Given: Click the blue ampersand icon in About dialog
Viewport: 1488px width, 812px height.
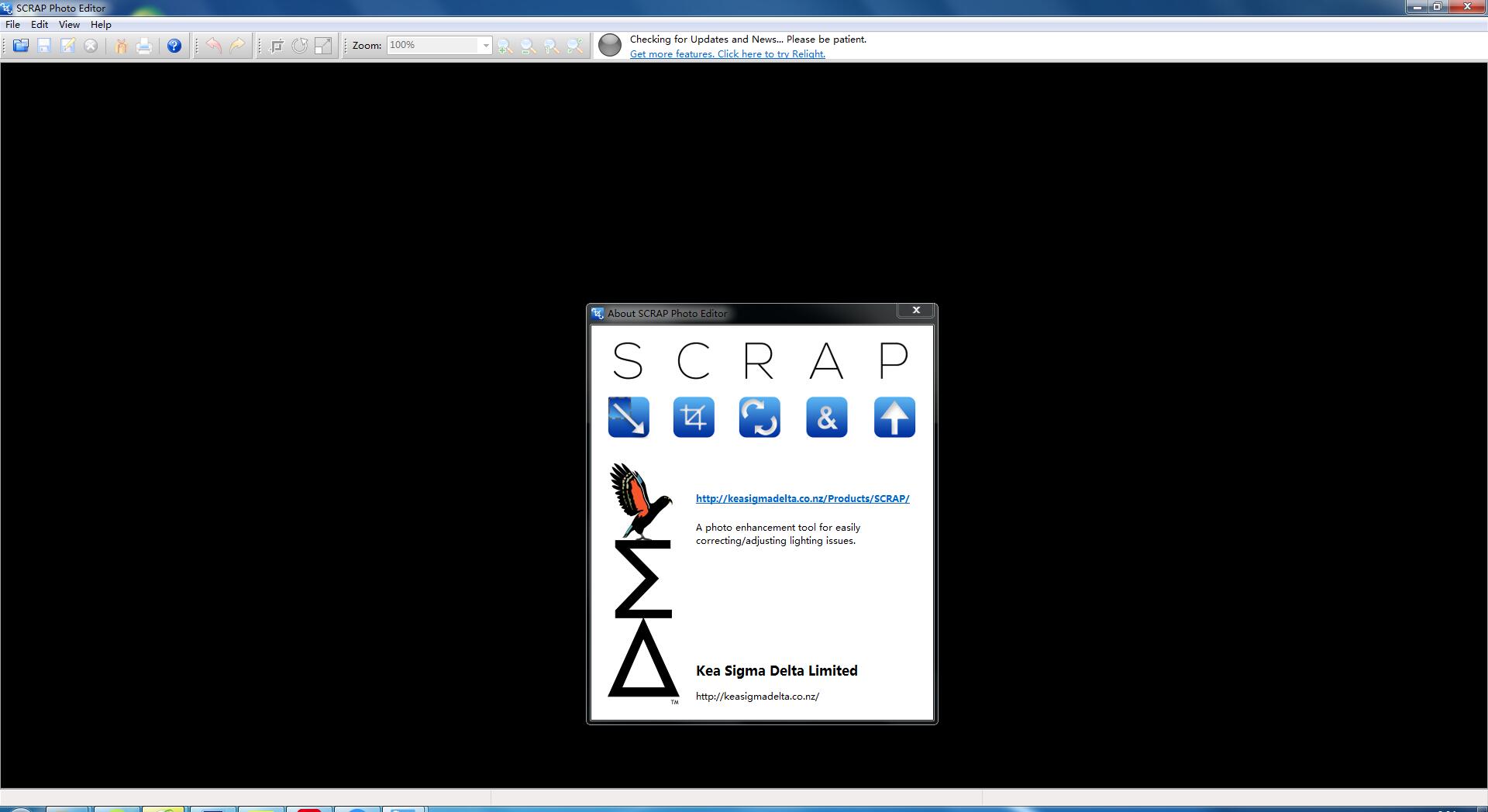Looking at the screenshot, I should point(827,417).
